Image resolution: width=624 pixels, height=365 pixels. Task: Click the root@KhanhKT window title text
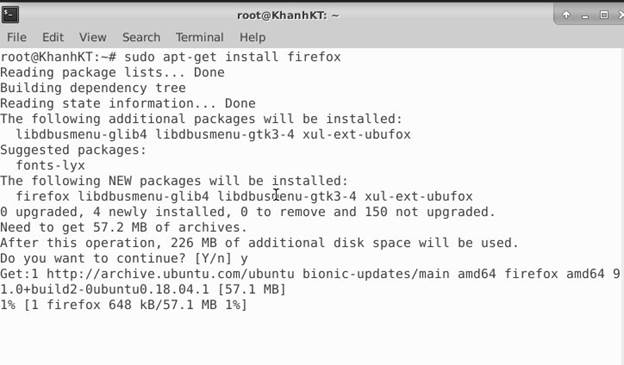point(288,16)
